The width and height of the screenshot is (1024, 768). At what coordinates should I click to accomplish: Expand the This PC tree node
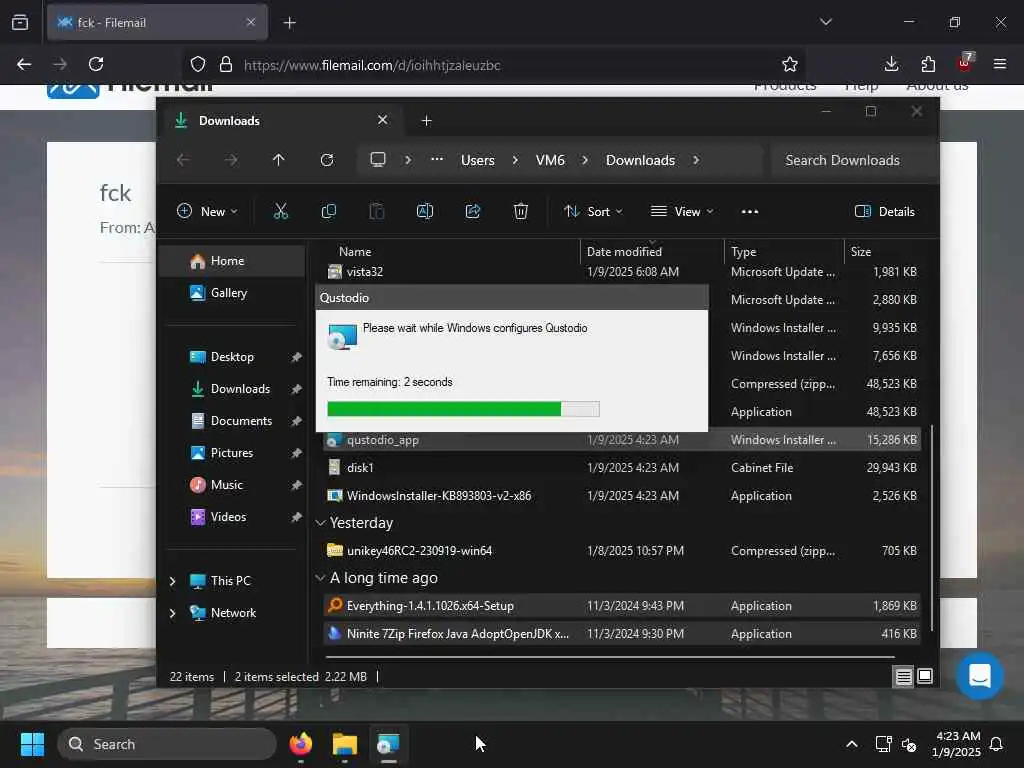pos(172,581)
